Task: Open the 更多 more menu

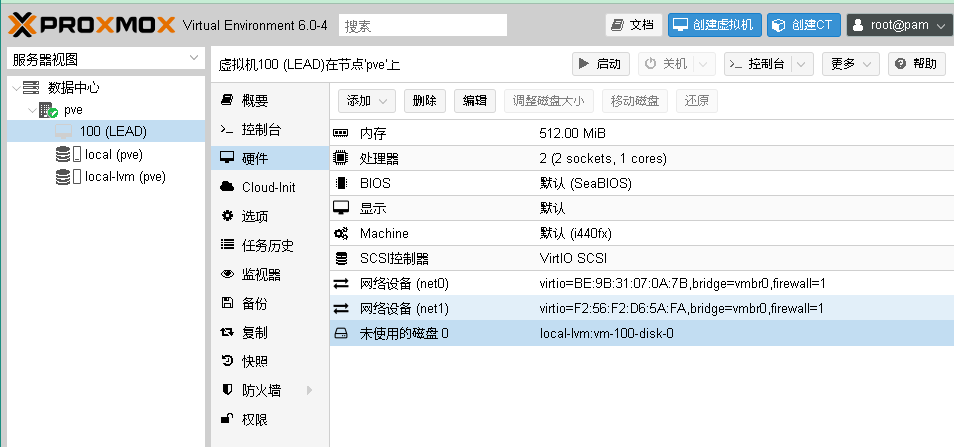Action: pyautogui.click(x=851, y=64)
